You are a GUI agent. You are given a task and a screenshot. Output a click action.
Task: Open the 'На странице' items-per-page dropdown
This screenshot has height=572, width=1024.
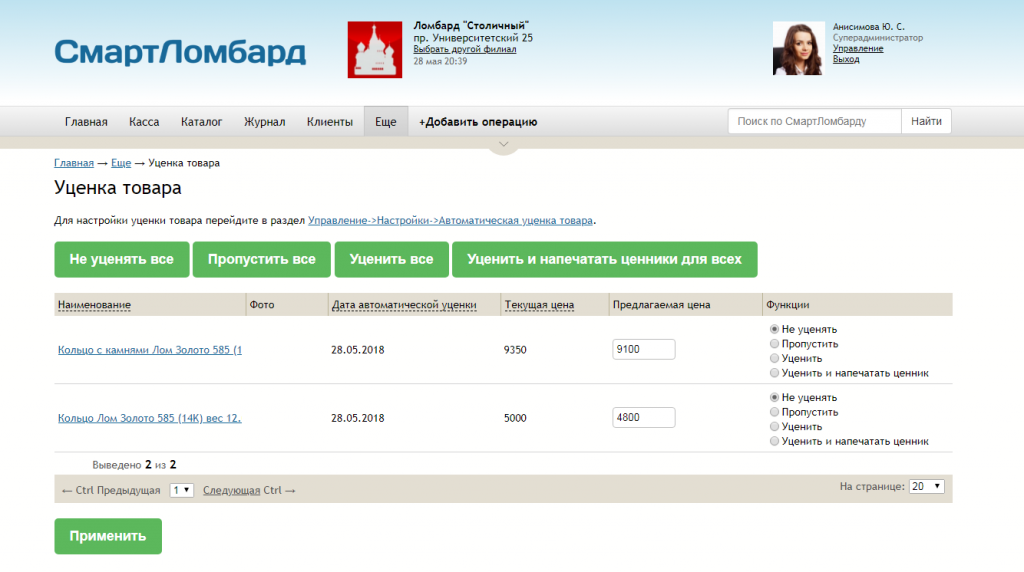click(926, 486)
